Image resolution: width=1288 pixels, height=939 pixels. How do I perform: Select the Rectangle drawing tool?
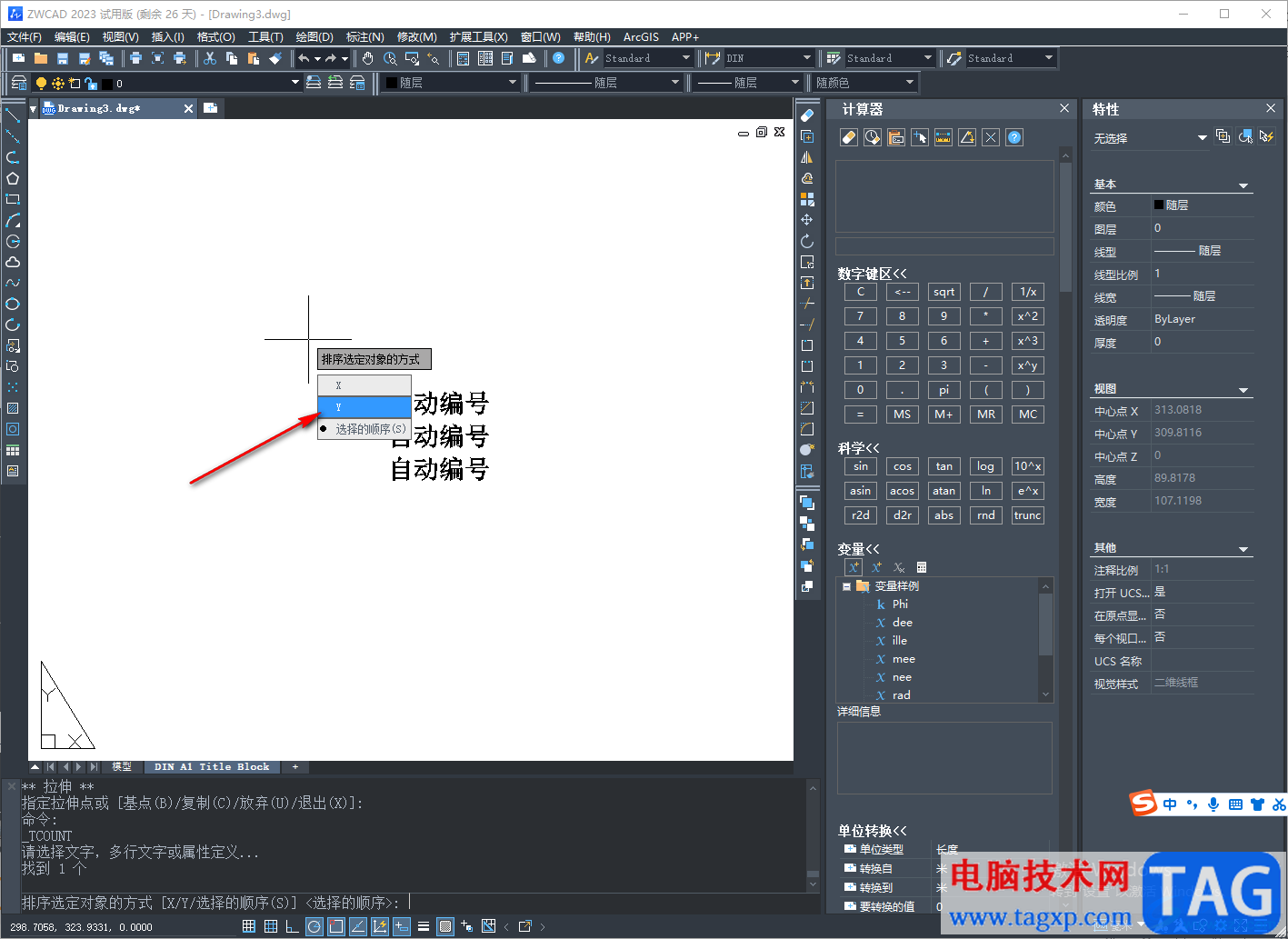point(13,199)
